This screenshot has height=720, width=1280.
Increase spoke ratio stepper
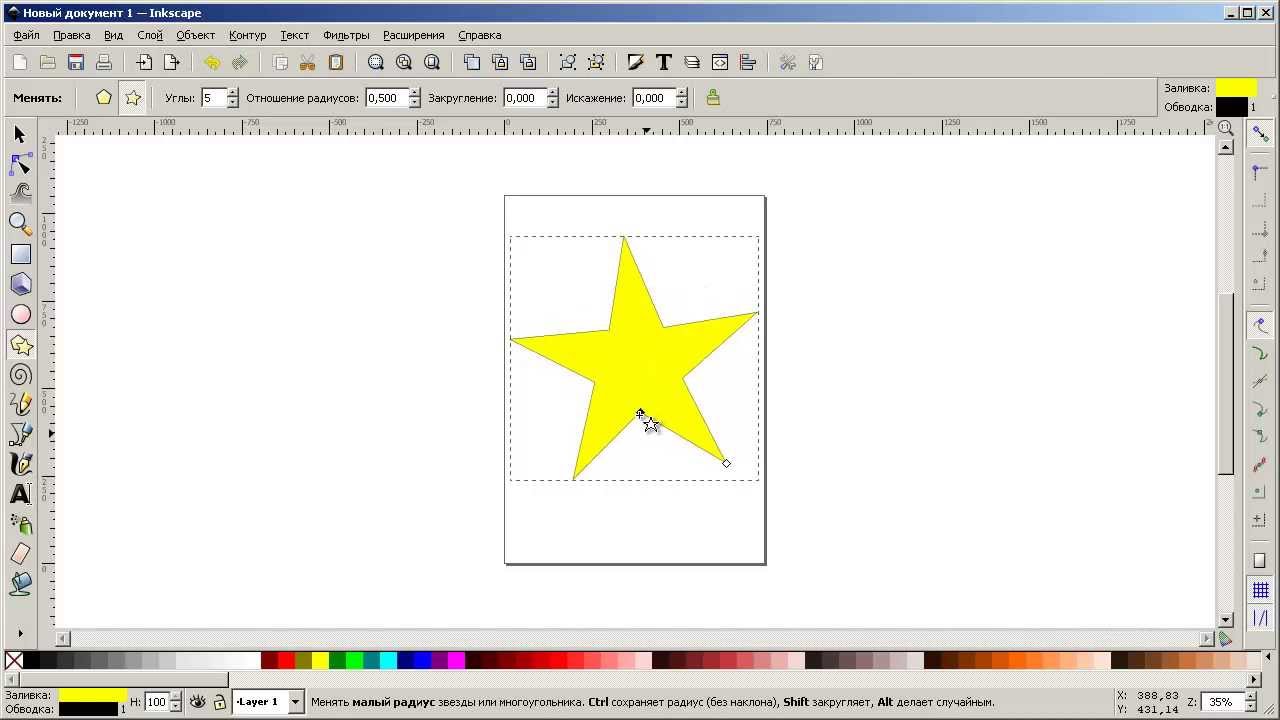tap(415, 93)
